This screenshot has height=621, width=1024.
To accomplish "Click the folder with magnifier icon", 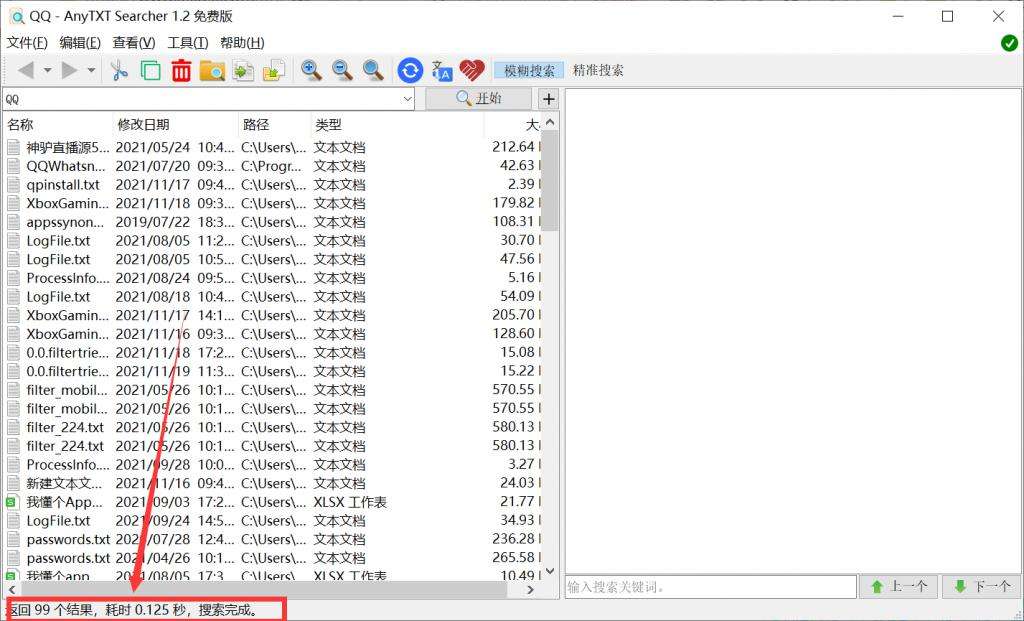I will coord(212,70).
